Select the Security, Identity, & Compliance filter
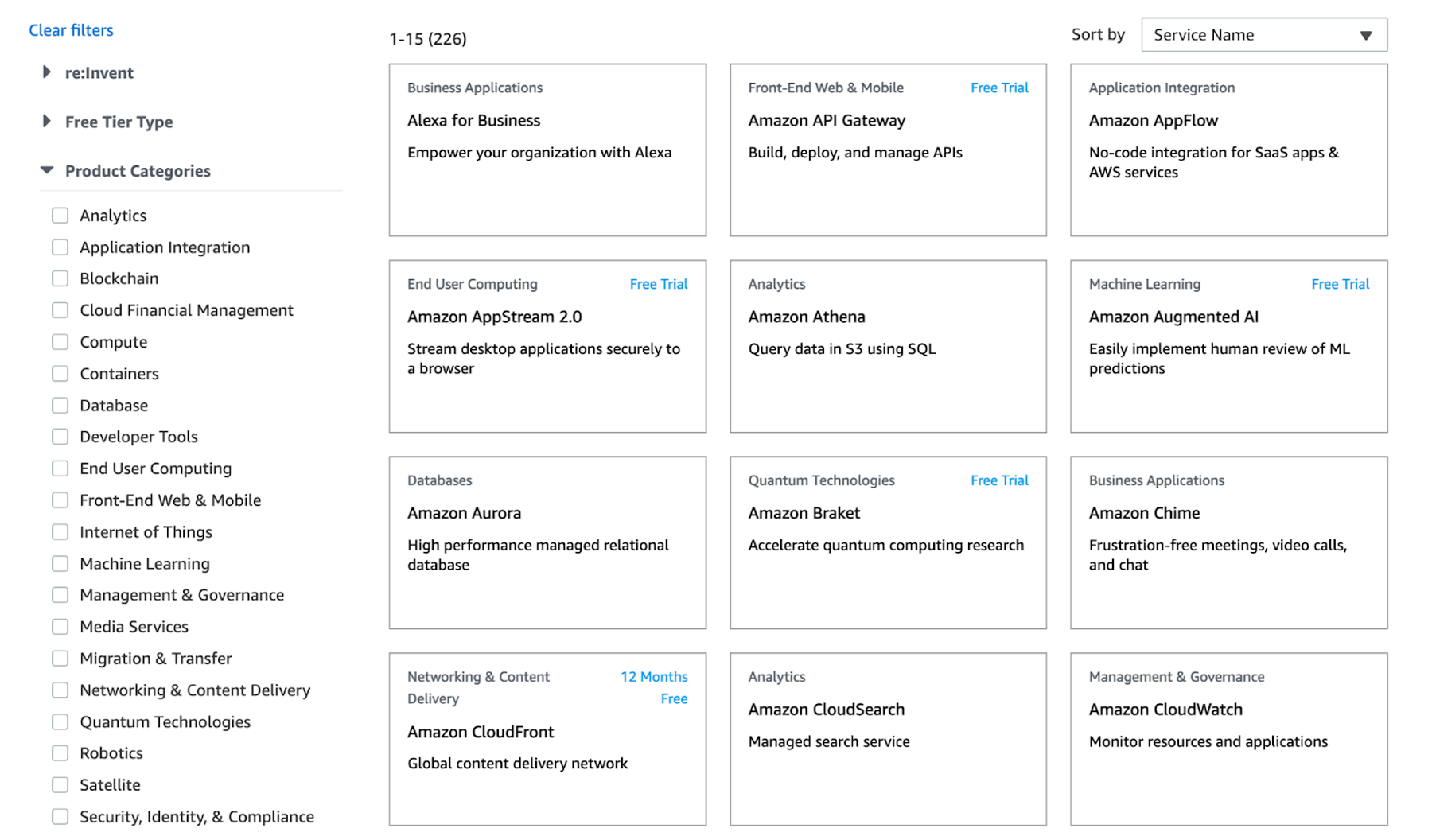Screen dimensions: 1432x840 click(60, 816)
